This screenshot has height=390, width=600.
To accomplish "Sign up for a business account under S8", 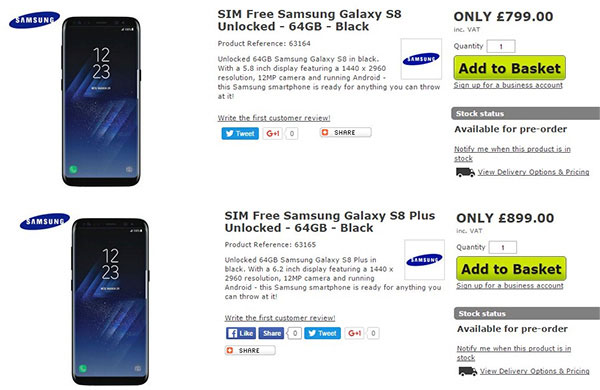I will point(508,85).
